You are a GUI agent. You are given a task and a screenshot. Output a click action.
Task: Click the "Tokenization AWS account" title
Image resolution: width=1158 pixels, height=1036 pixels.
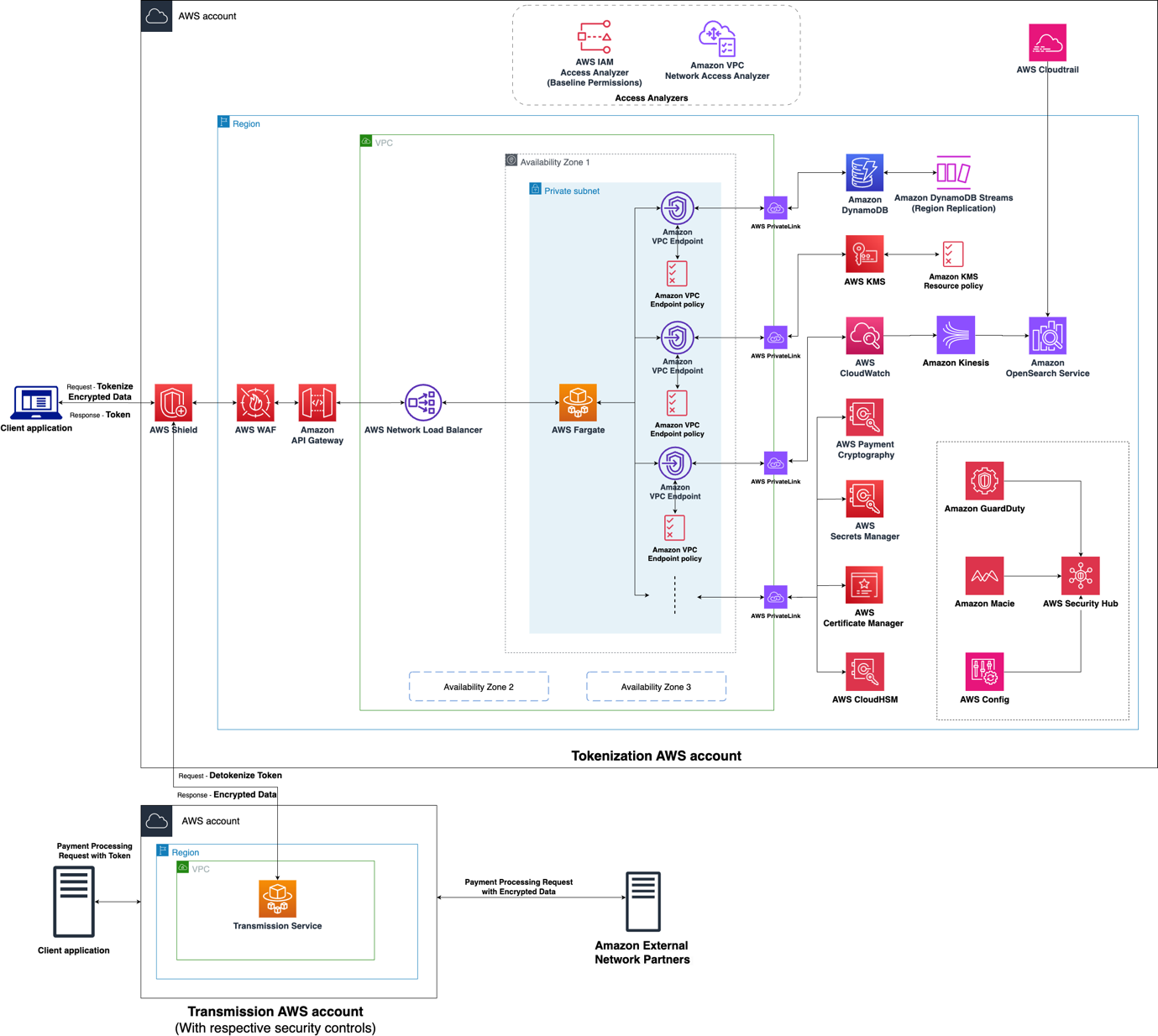point(656,756)
